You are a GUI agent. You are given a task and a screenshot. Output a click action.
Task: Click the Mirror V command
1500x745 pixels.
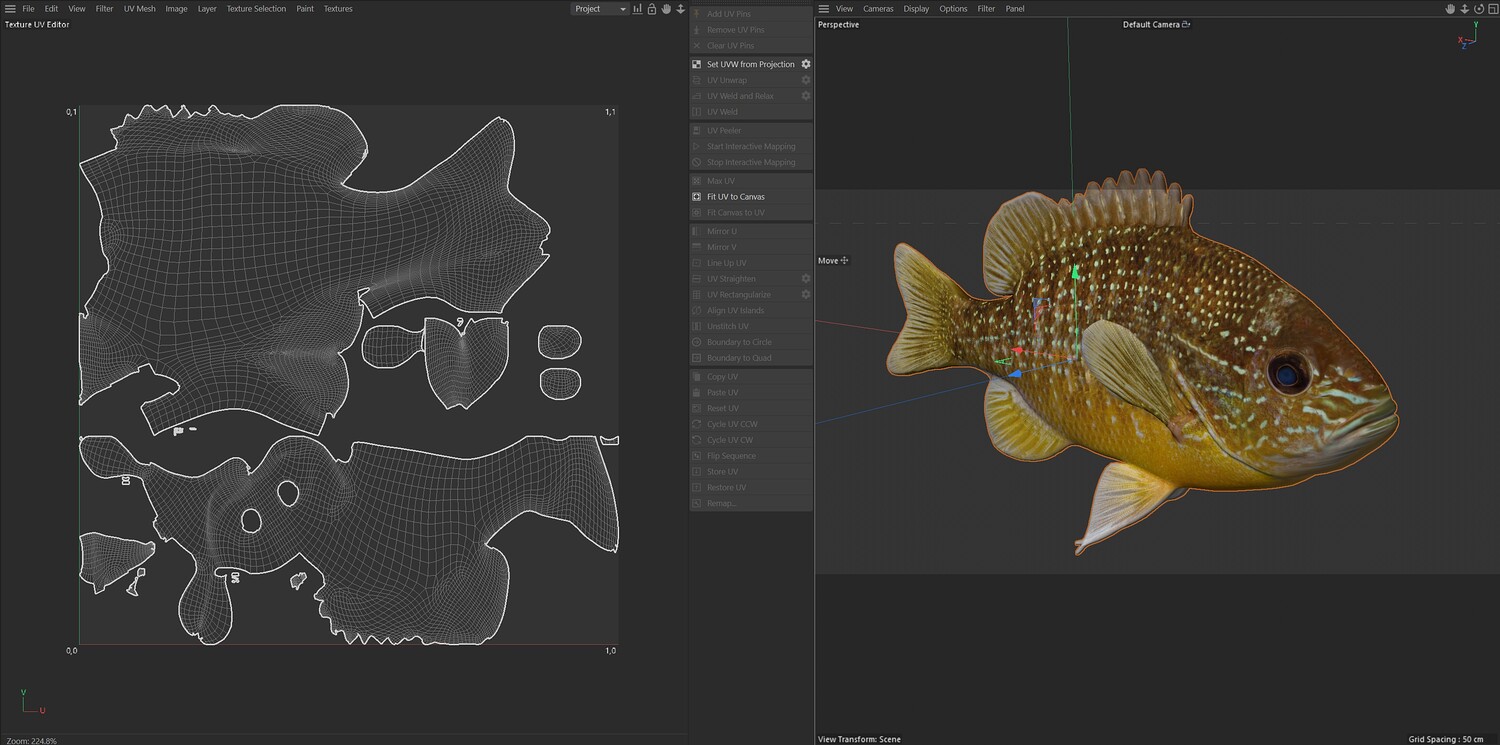750,247
